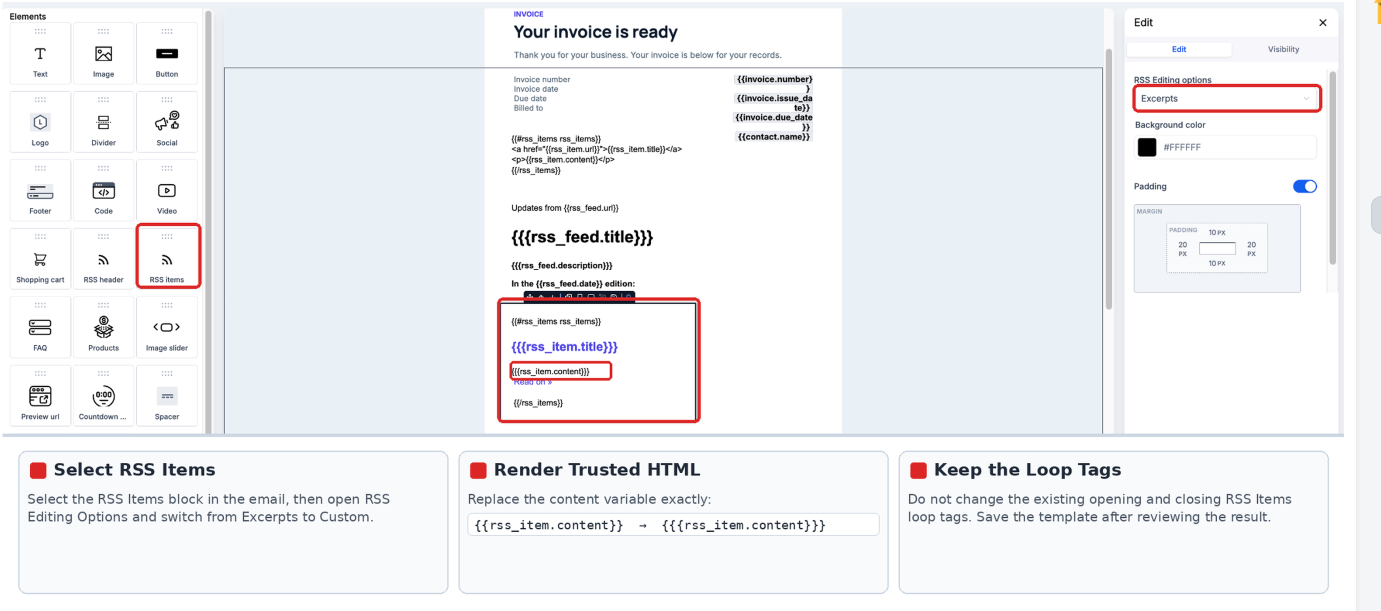1381x611 pixels.
Task: Click the 'Due date' label
Action: tap(530, 98)
